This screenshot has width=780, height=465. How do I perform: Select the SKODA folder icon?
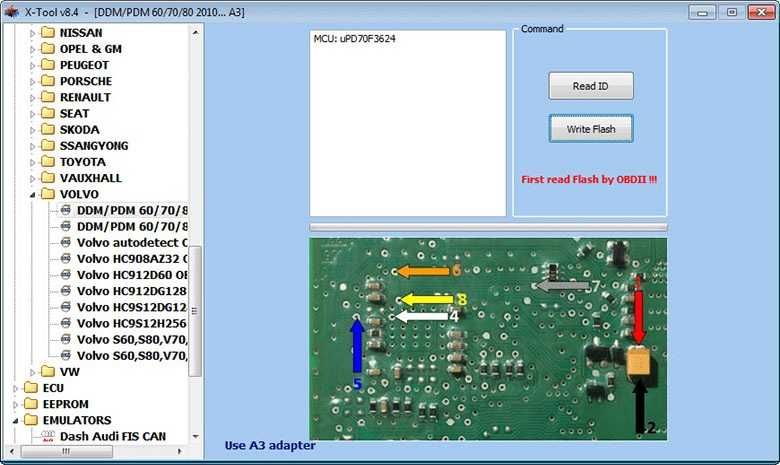tap(48, 129)
